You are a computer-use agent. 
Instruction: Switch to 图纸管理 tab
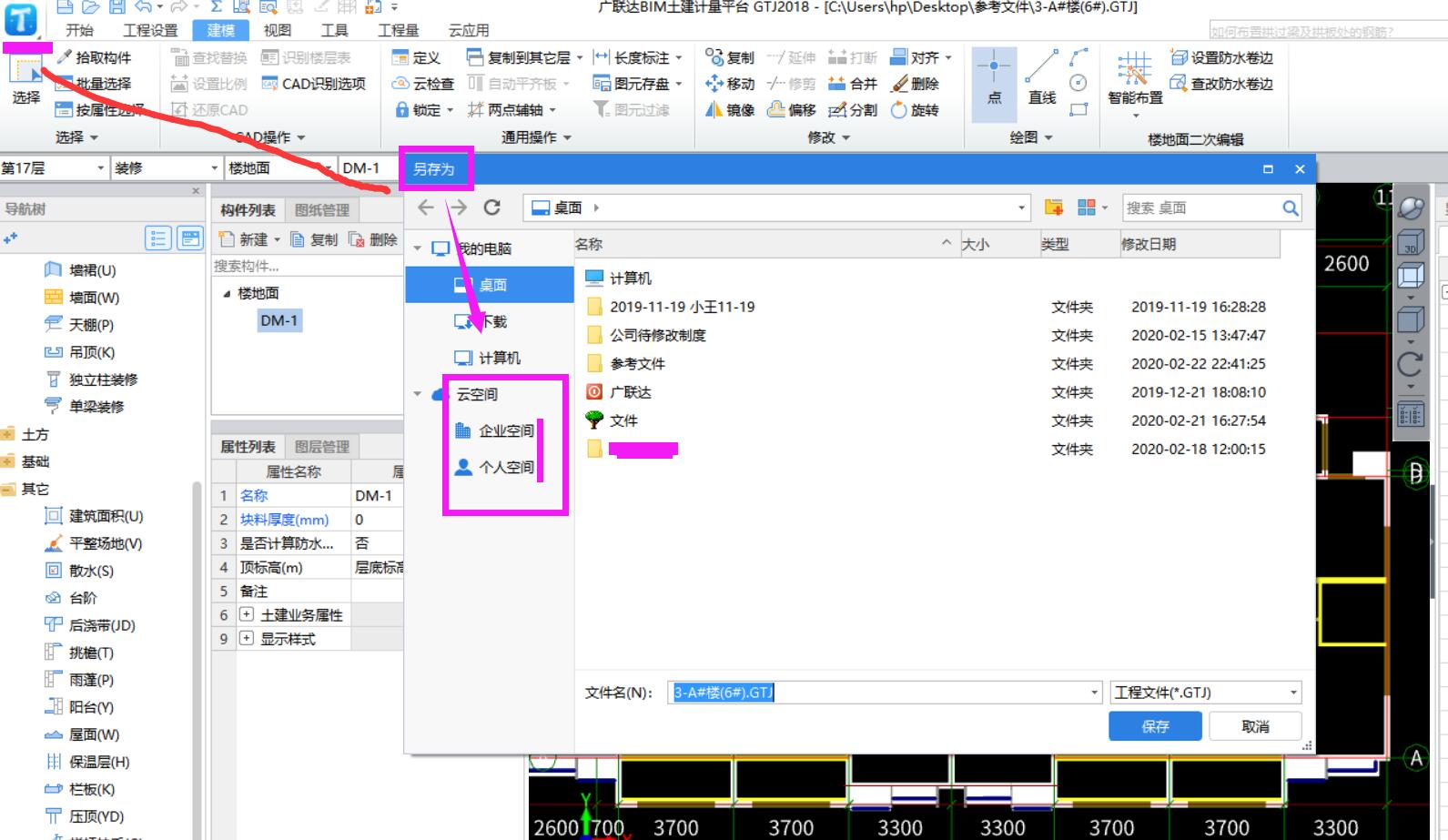[x=322, y=210]
